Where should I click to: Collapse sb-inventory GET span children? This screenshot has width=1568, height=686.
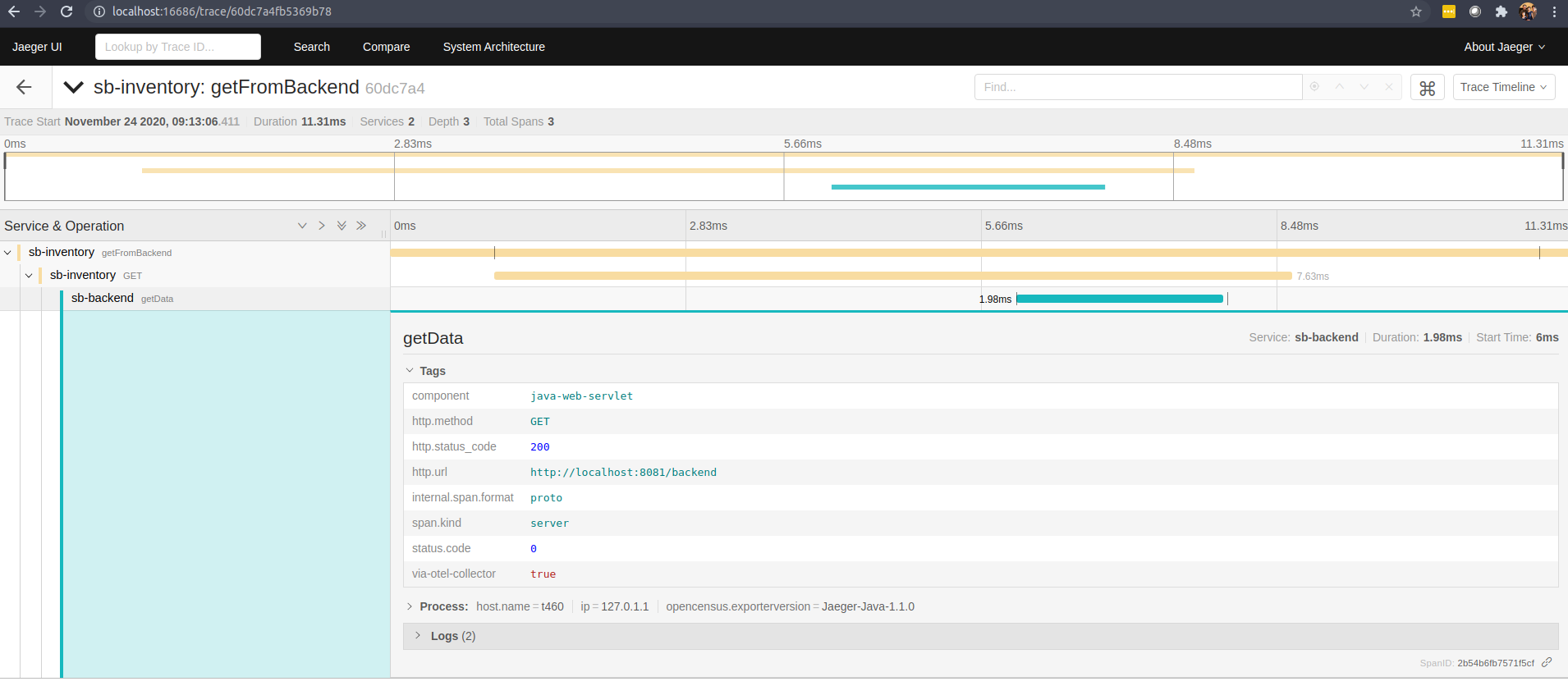tap(29, 276)
